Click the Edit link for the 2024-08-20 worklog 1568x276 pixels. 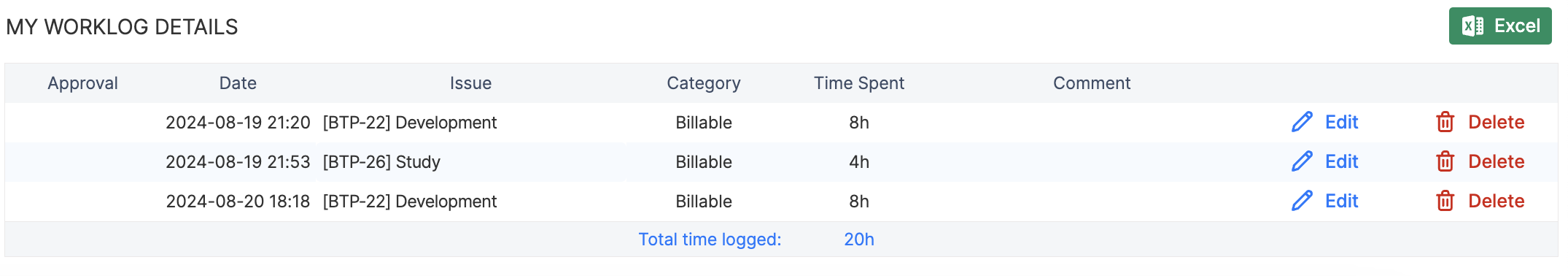1341,201
